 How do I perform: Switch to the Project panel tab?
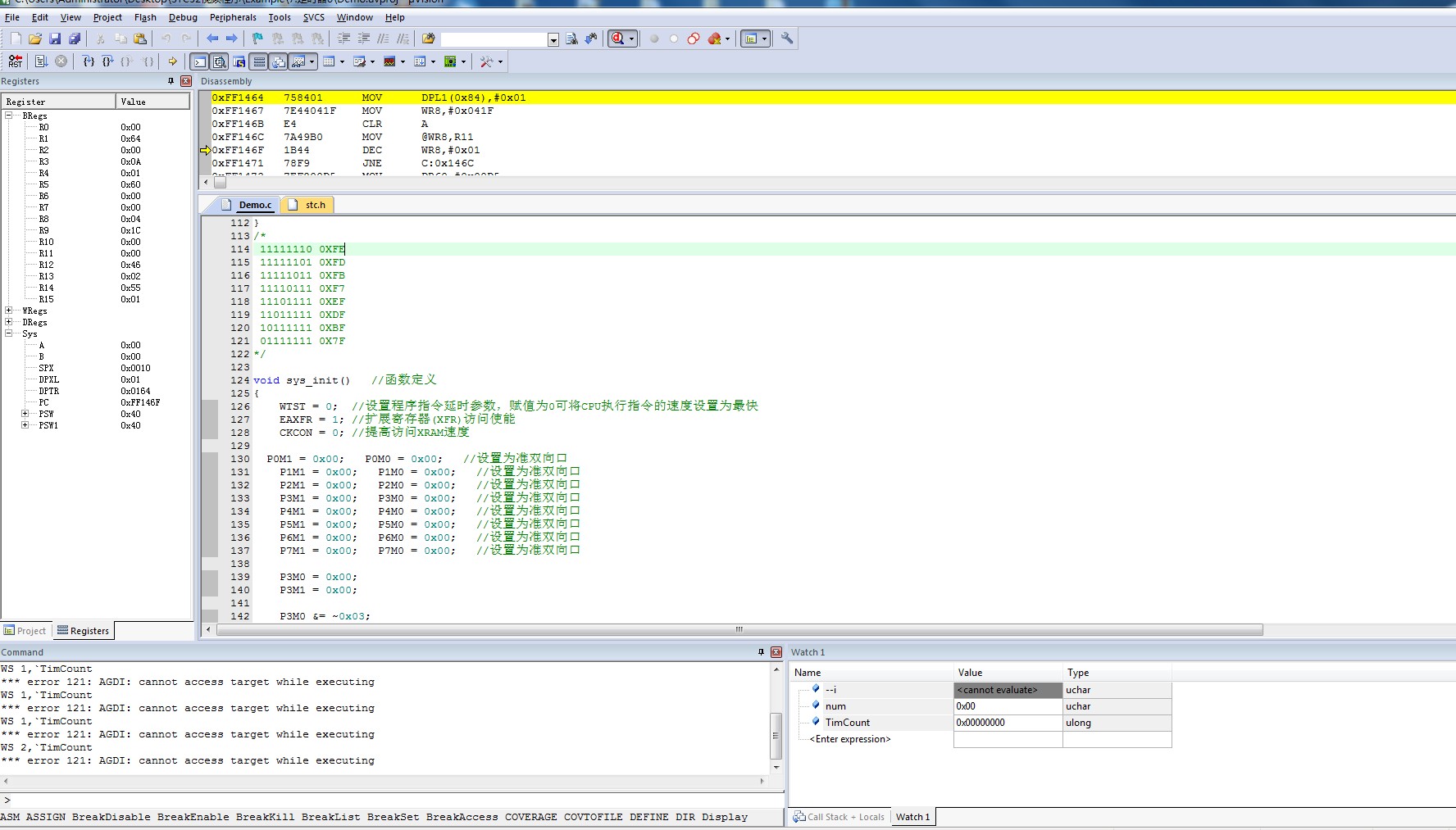point(25,631)
